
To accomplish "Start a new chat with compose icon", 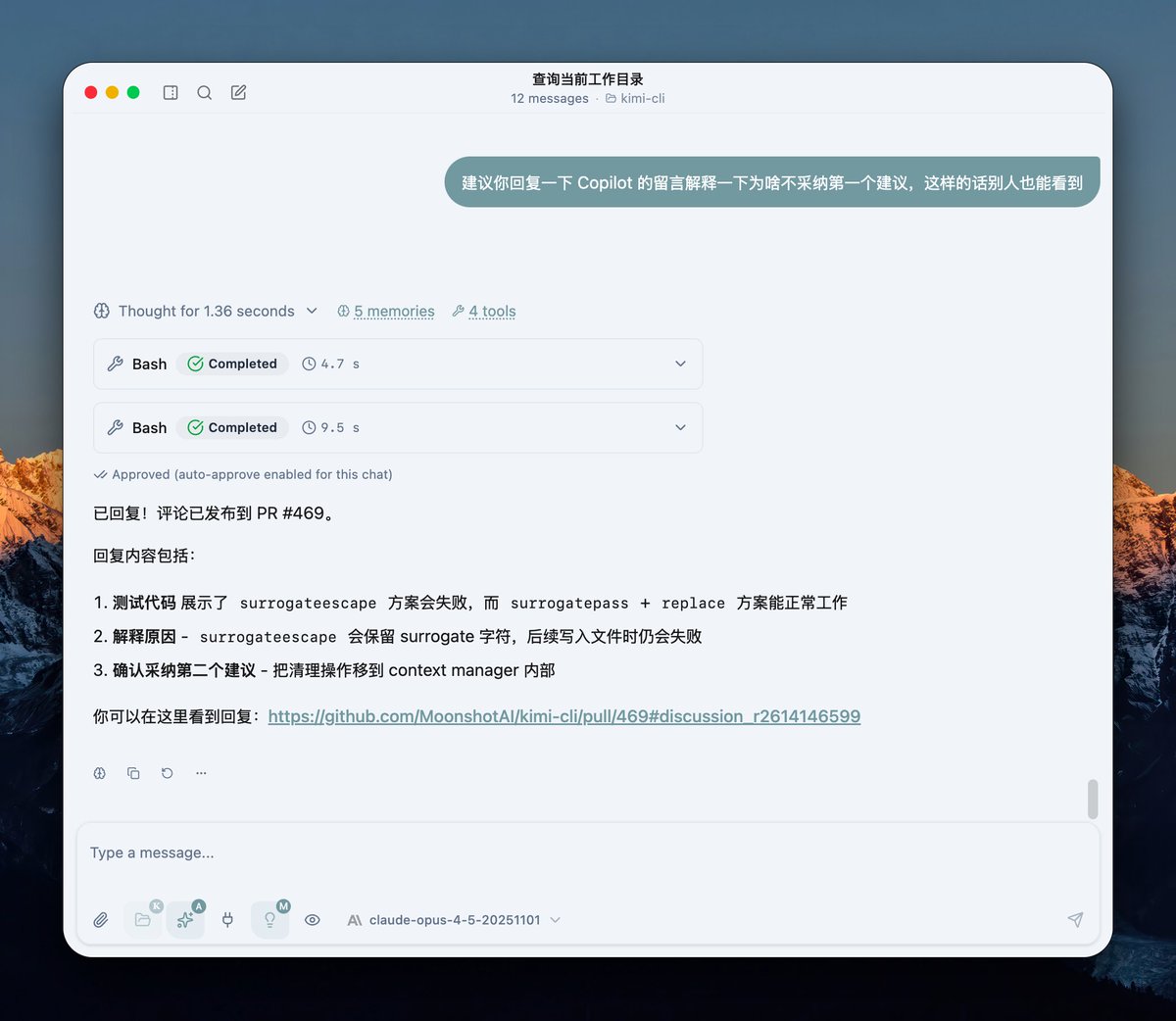I will 238,92.
